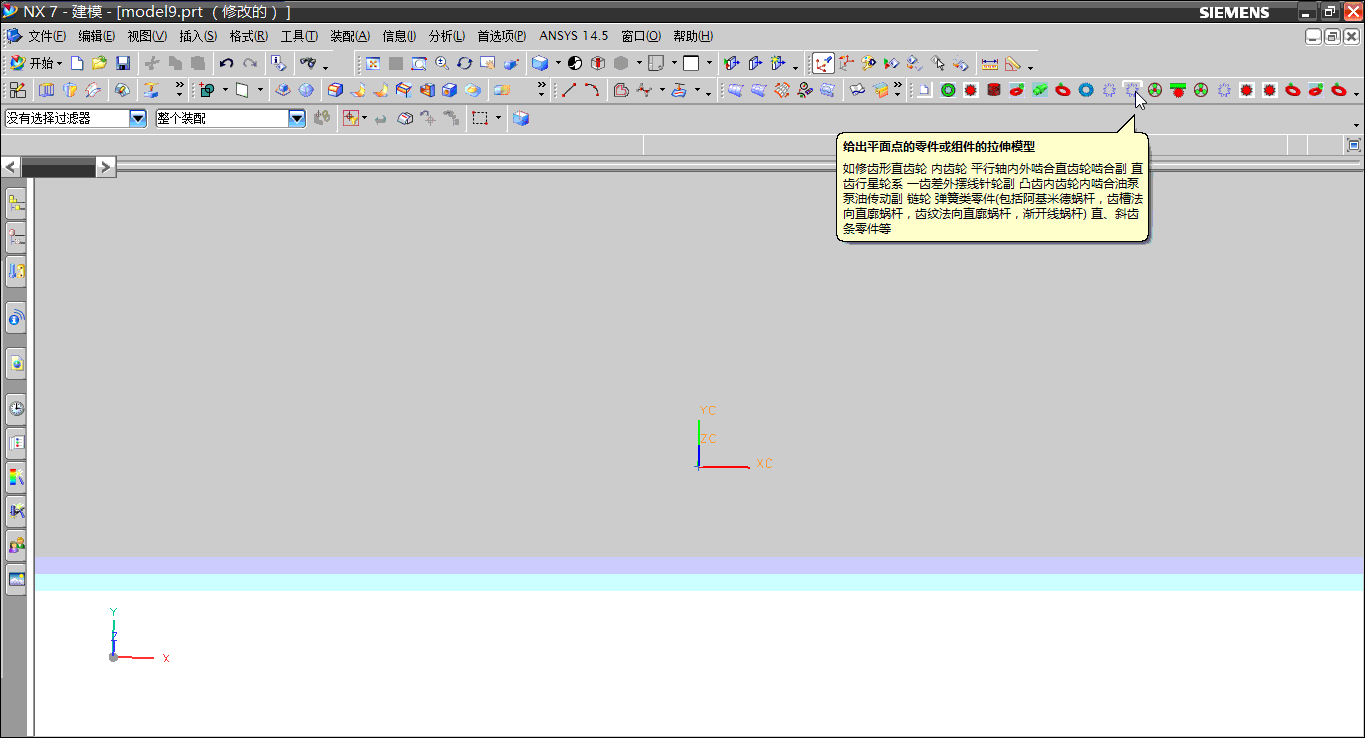Click the green T-shaped gear icon
This screenshot has height=738, width=1365.
click(1177, 90)
